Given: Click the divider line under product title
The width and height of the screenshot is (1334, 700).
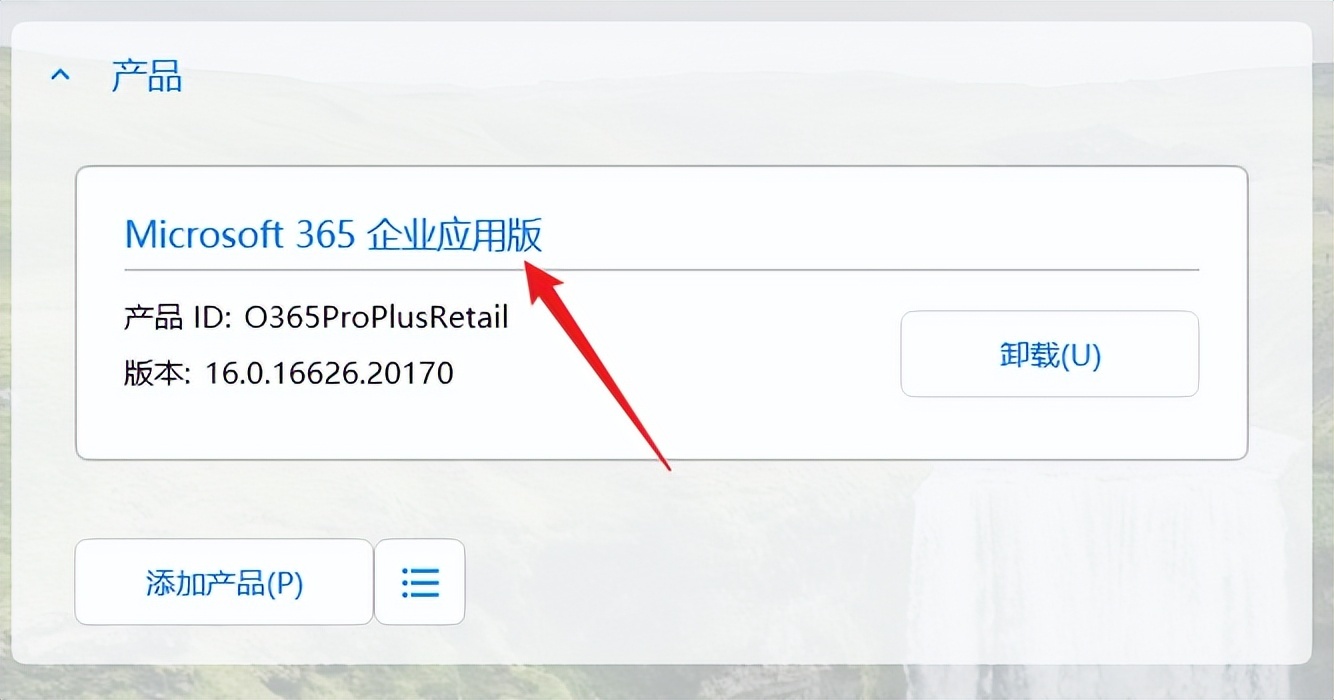Looking at the screenshot, I should pyautogui.click(x=662, y=270).
